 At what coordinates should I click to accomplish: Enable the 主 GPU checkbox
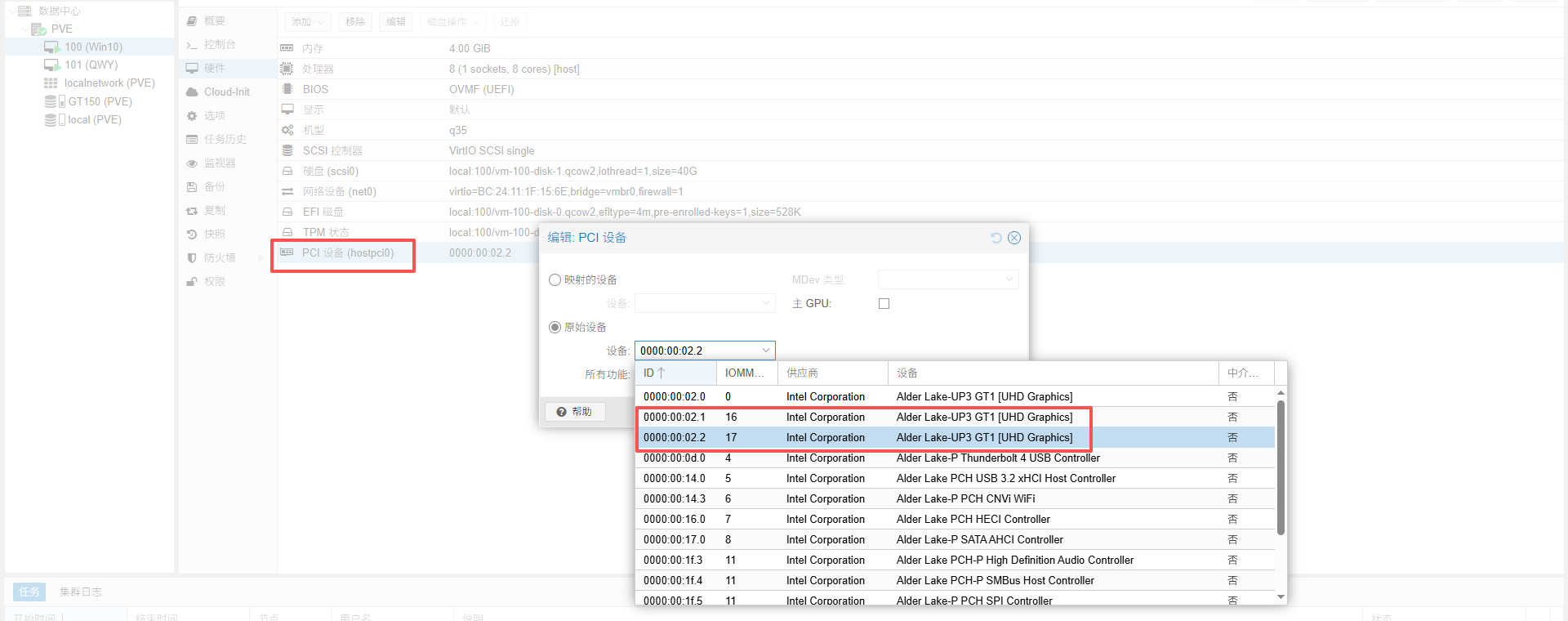884,304
